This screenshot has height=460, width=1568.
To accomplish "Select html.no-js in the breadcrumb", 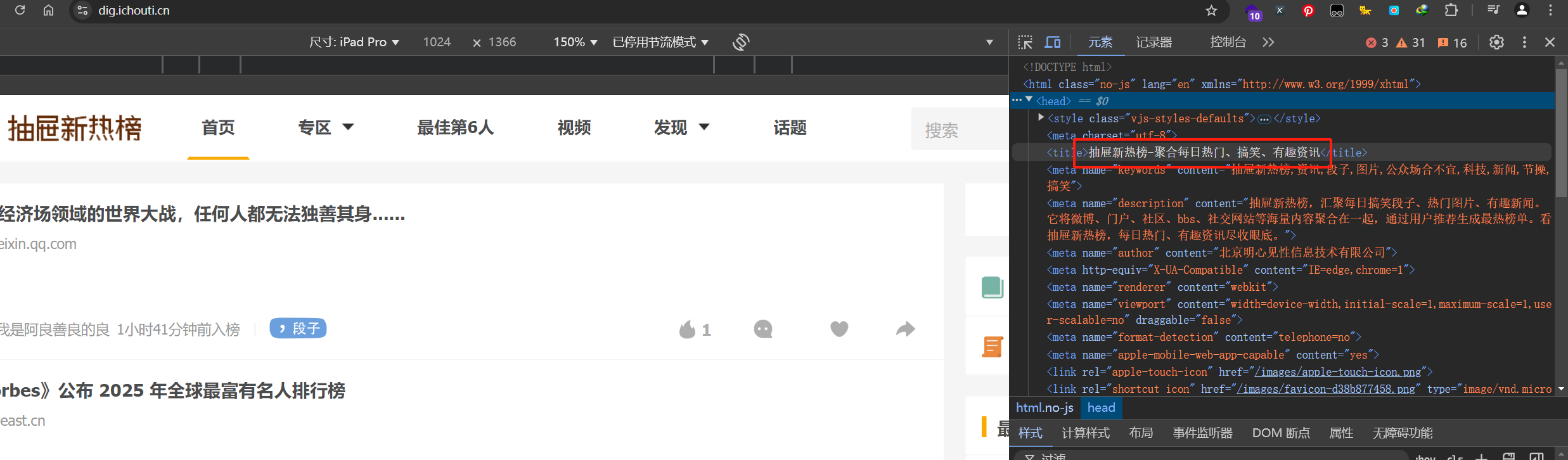I will 1044,407.
